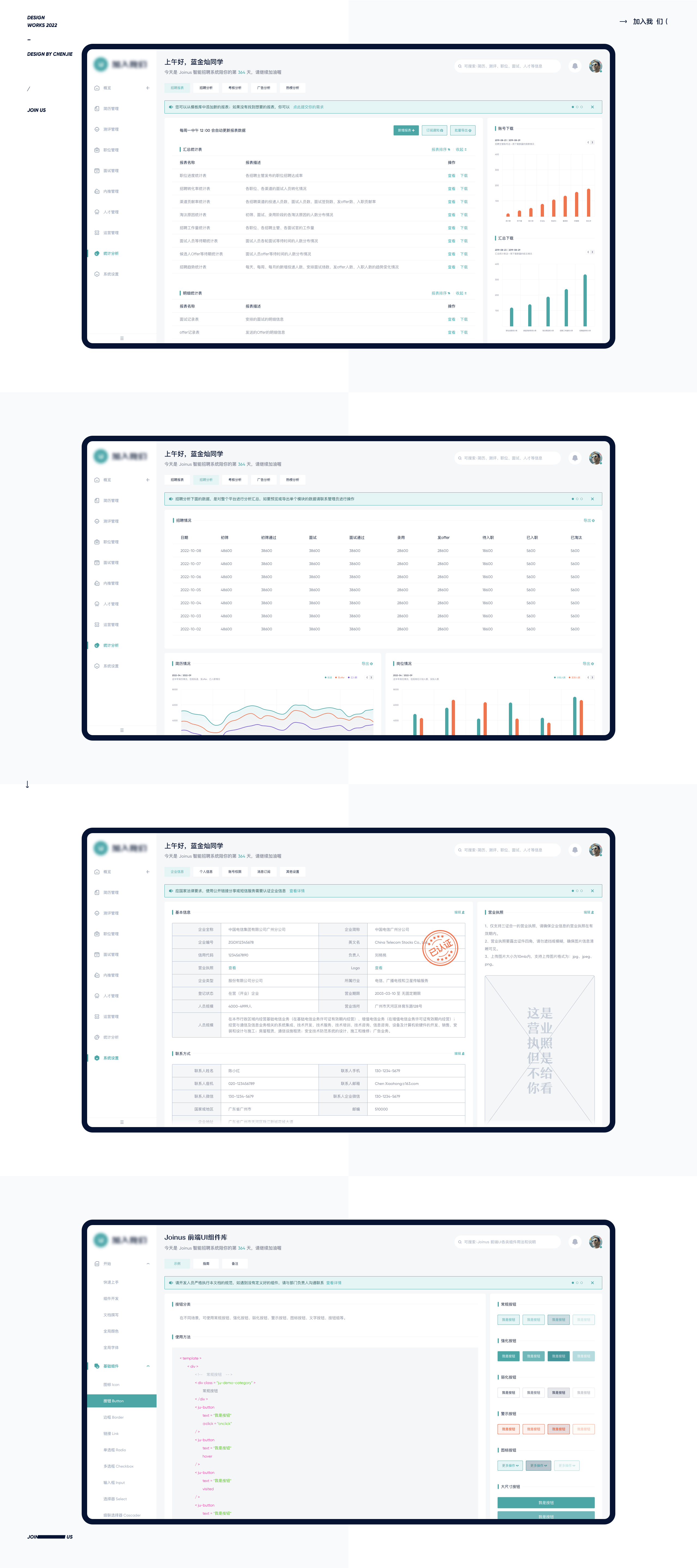Switch to the 账号权限 tab
The height and width of the screenshot is (1568, 697).
pyautogui.click(x=234, y=872)
